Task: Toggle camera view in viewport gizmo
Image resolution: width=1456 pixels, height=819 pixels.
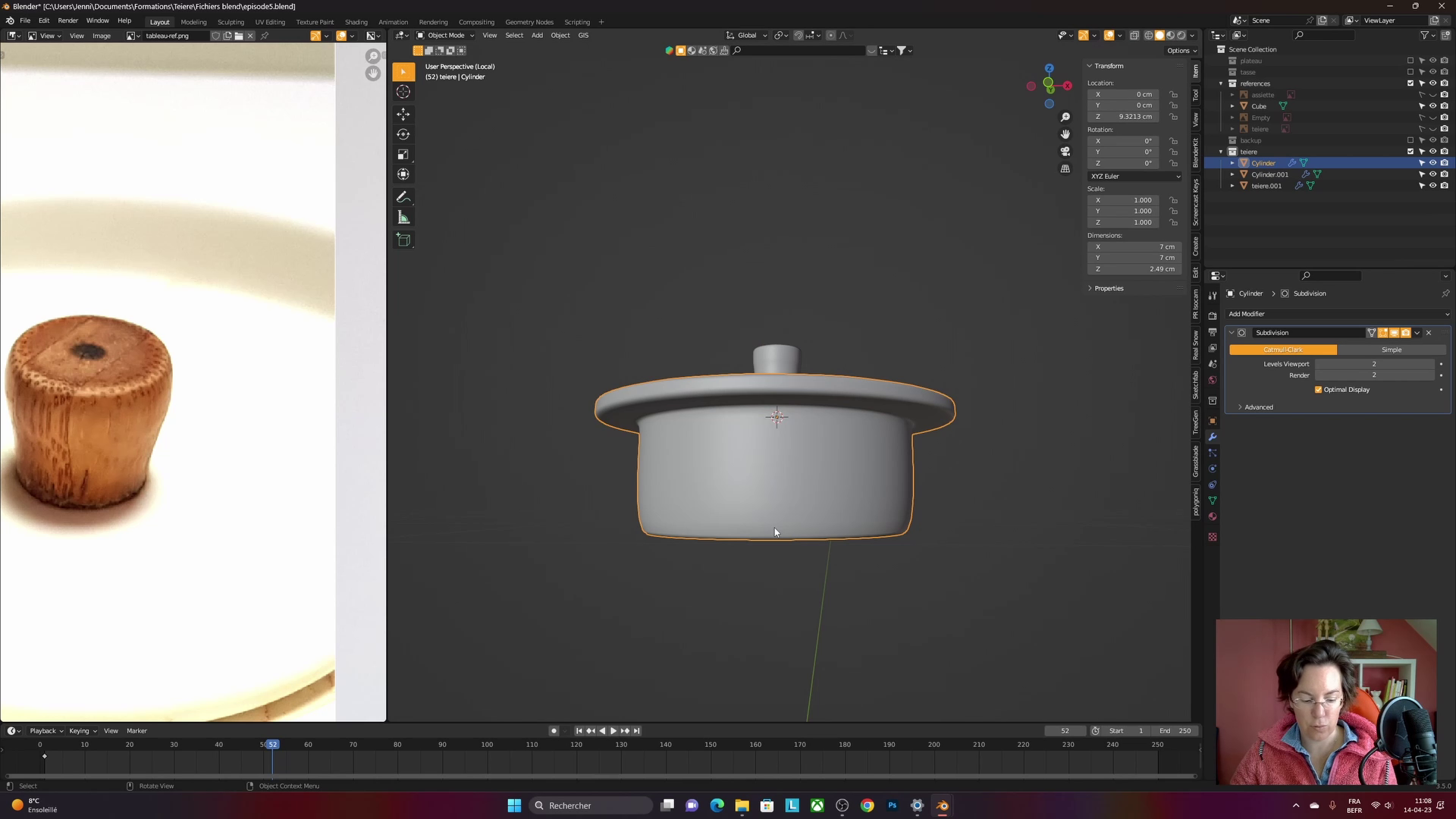Action: coord(1065,151)
